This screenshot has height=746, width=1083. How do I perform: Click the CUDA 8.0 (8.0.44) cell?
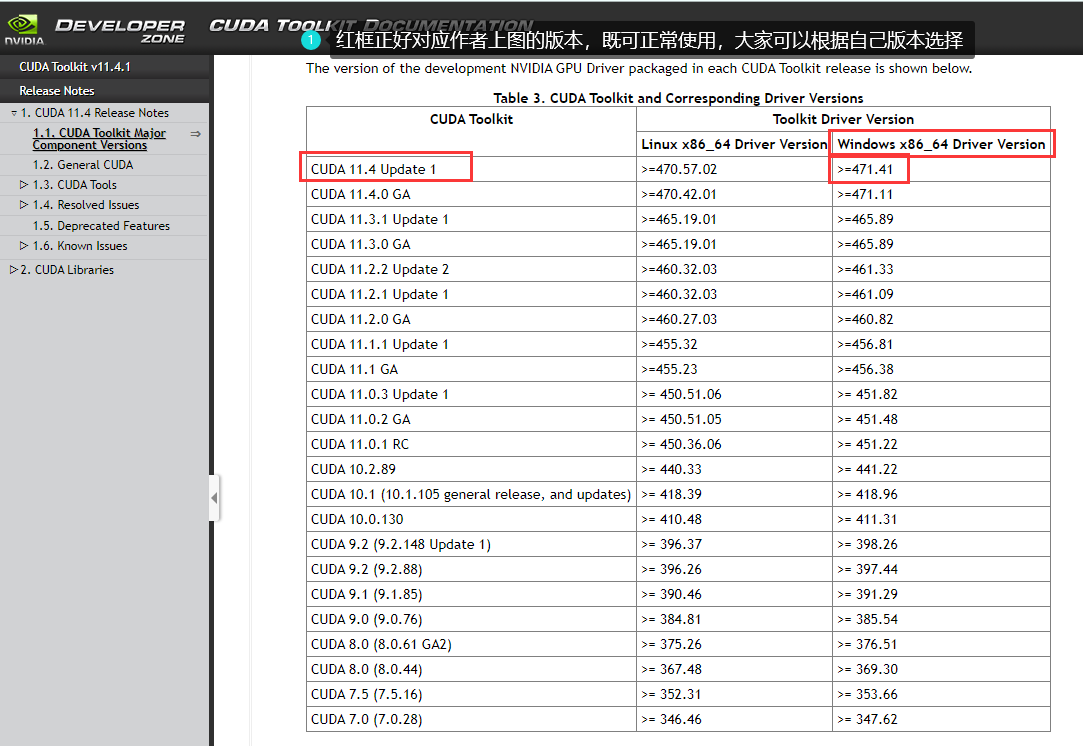471,669
